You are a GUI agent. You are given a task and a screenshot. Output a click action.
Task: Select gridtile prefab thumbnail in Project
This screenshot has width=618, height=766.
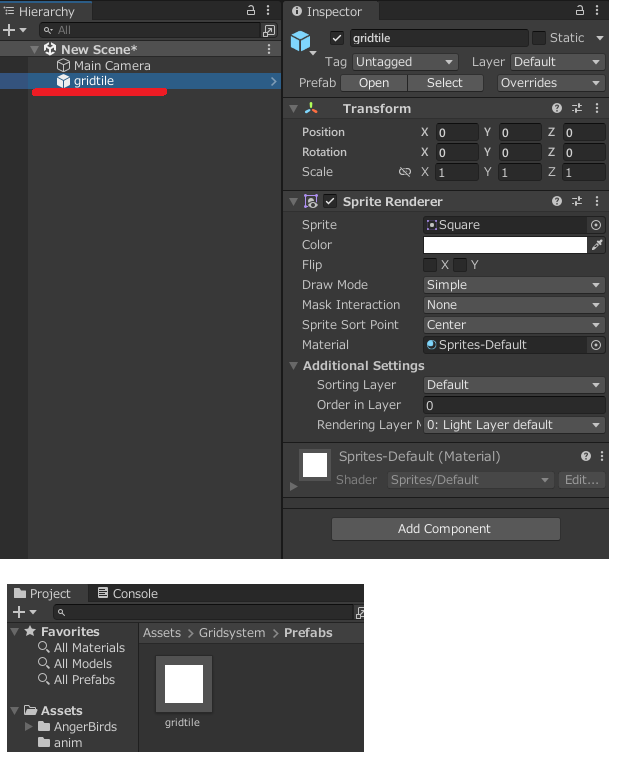pyautogui.click(x=184, y=683)
